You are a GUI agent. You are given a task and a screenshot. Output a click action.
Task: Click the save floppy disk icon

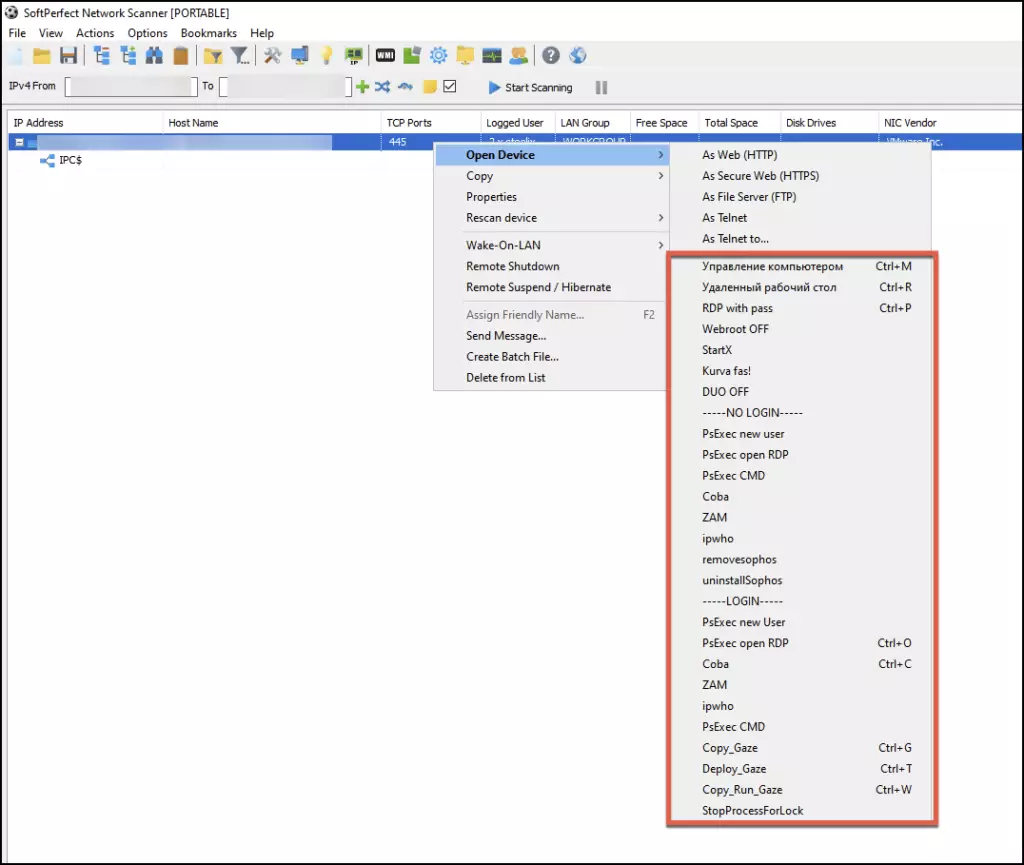(x=68, y=56)
